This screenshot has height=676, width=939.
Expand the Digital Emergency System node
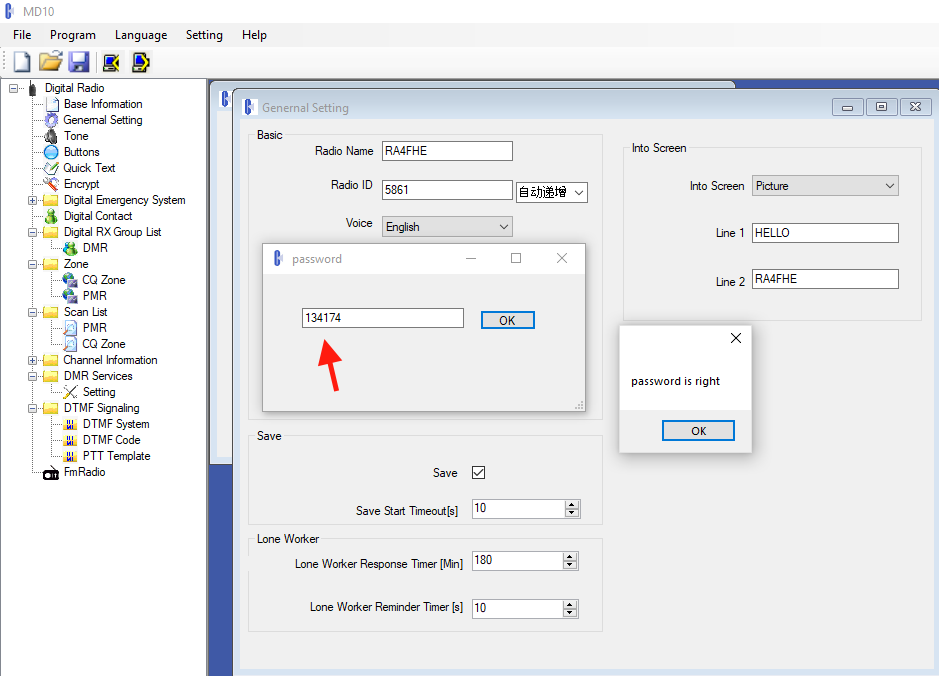pyautogui.click(x=33, y=200)
